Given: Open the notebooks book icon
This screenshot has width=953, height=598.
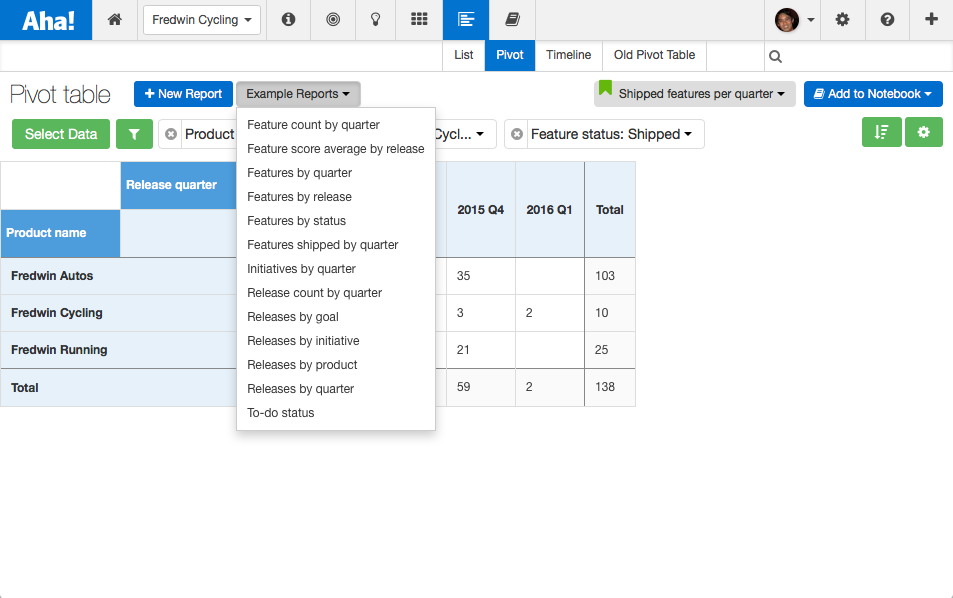Looking at the screenshot, I should pos(512,20).
